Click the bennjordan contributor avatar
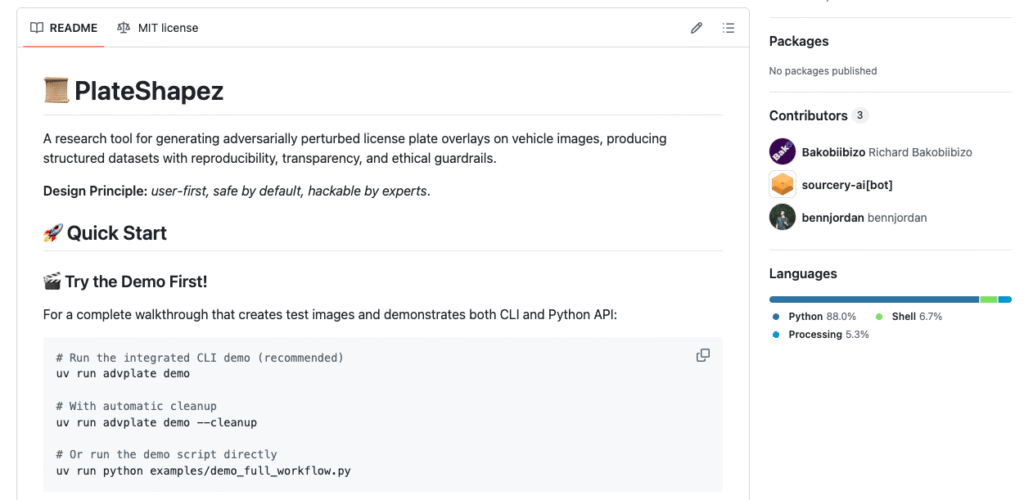 782,217
